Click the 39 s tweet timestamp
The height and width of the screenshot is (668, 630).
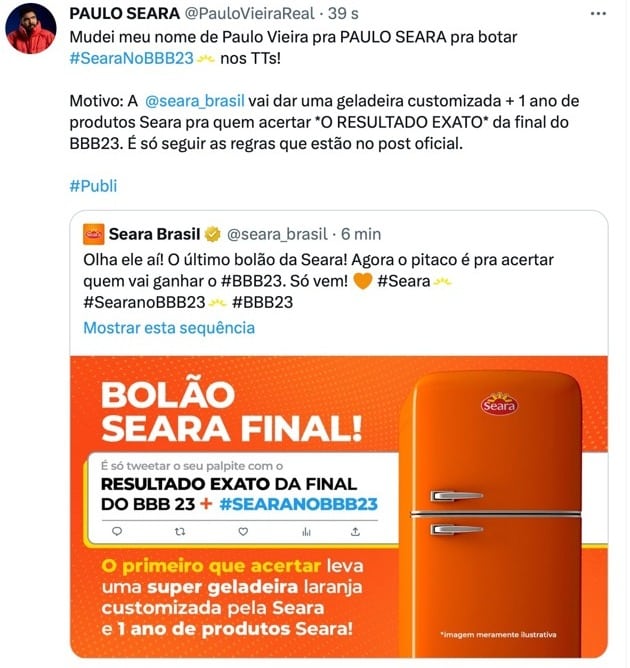[343, 14]
